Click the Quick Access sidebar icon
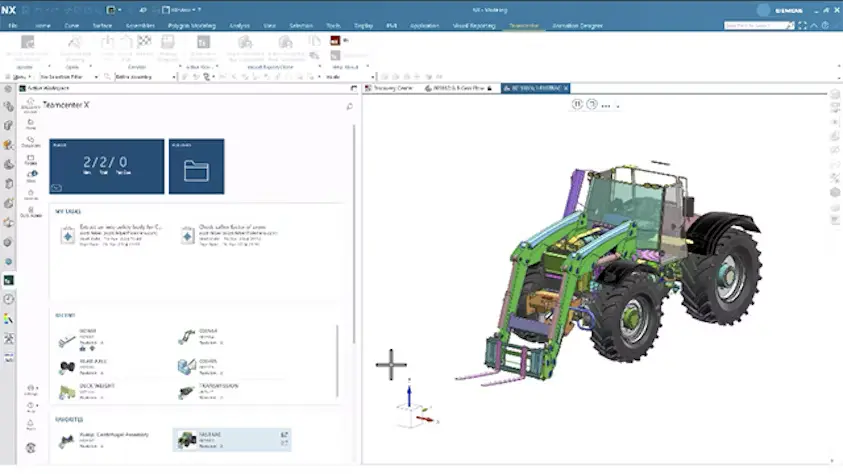843x474 pixels. (31, 211)
